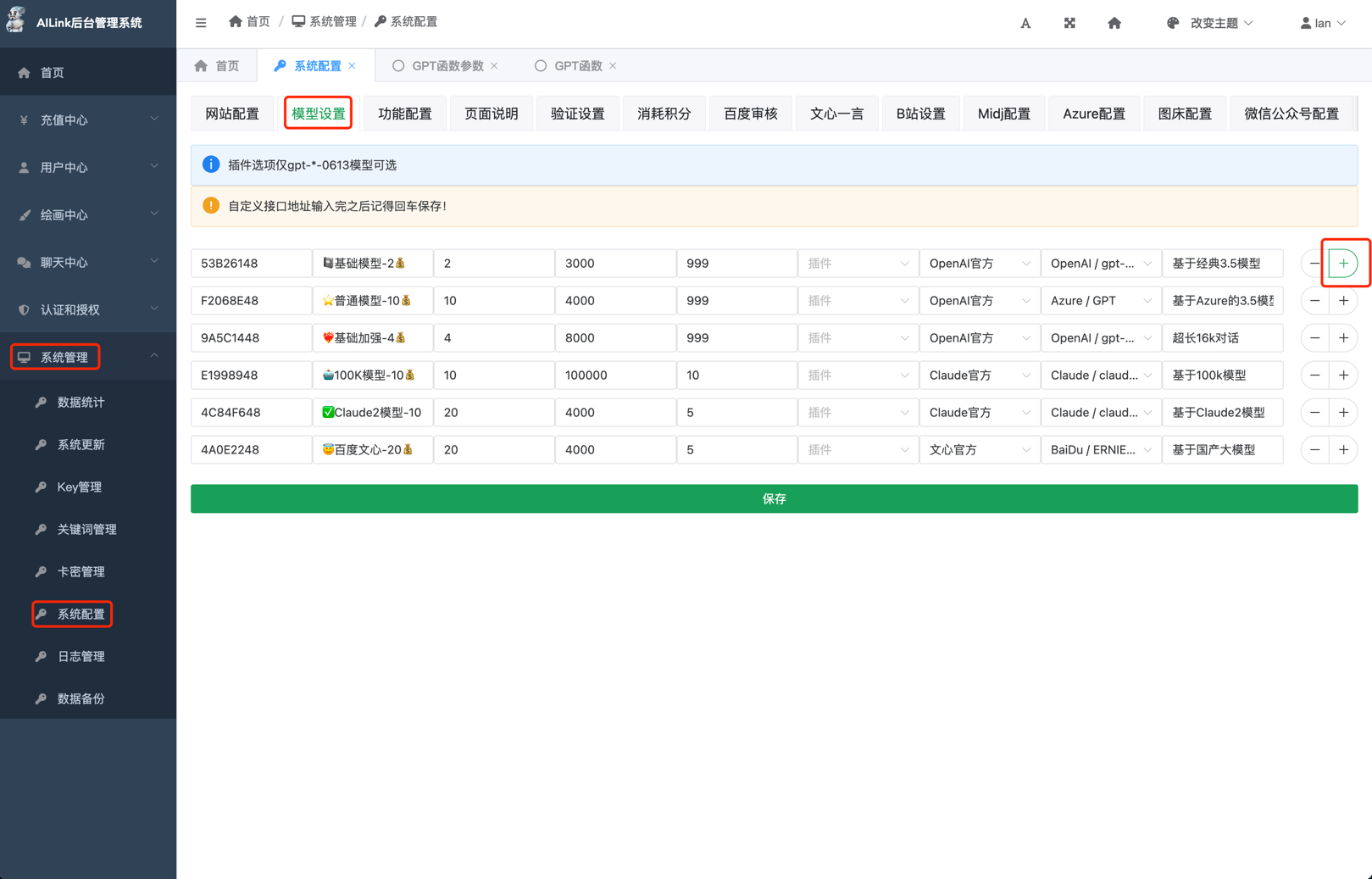The height and width of the screenshot is (879, 1372).
Task: Open OpenAI官方 dropdown in F2068E48 row
Action: (x=979, y=301)
